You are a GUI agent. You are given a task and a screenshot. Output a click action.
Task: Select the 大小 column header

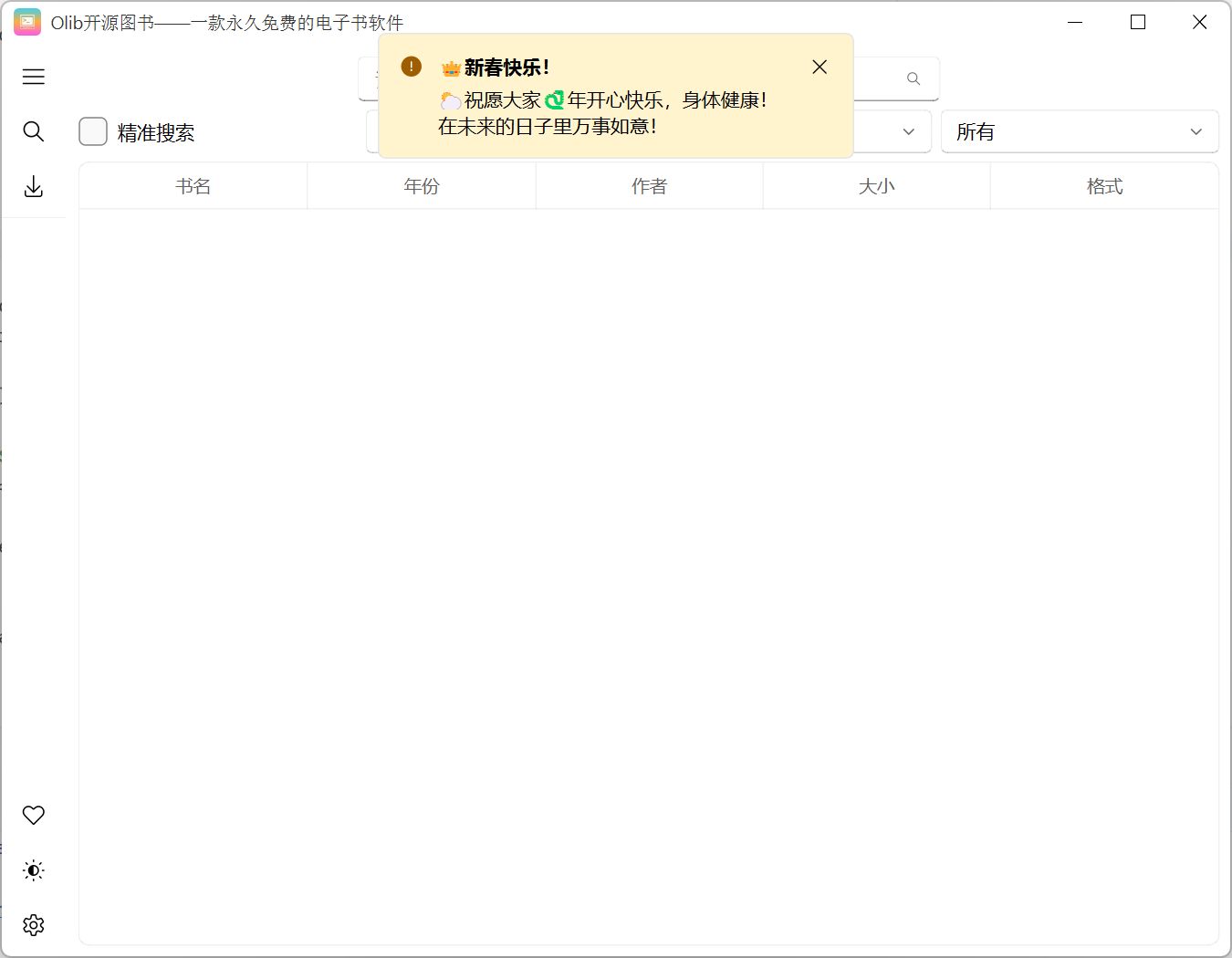click(x=876, y=185)
